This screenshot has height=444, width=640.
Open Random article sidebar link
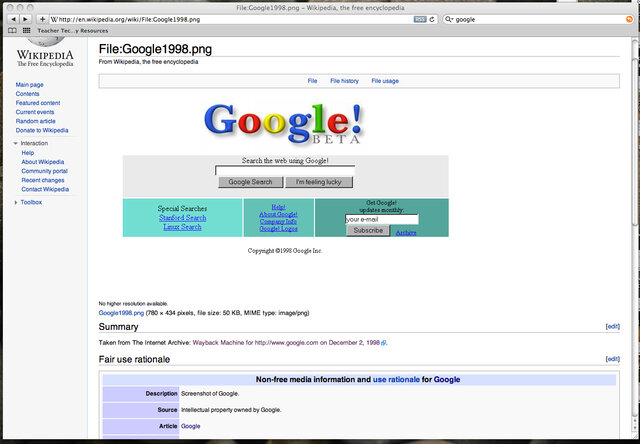coord(36,121)
